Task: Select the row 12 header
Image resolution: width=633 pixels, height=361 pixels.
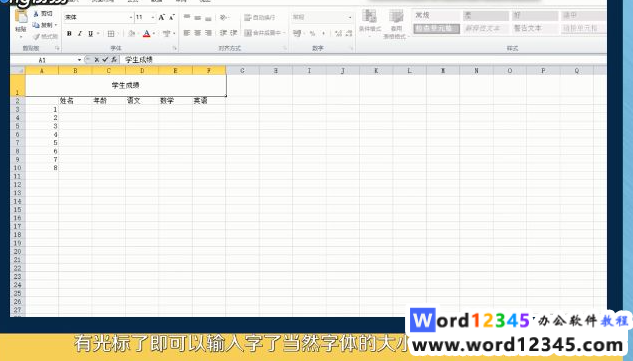Action: coord(17,185)
